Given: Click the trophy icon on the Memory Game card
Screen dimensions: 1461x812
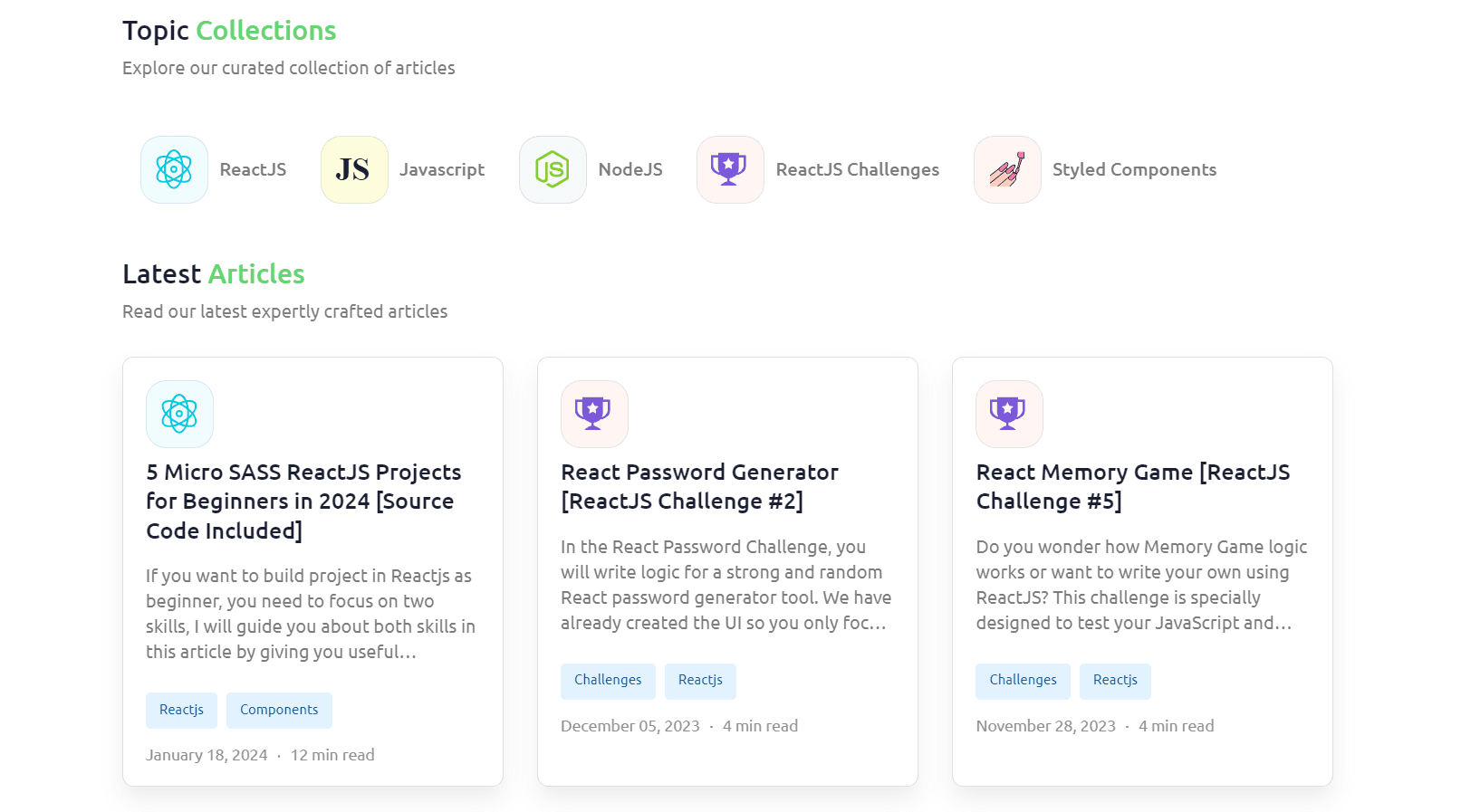Looking at the screenshot, I should [x=1009, y=414].
